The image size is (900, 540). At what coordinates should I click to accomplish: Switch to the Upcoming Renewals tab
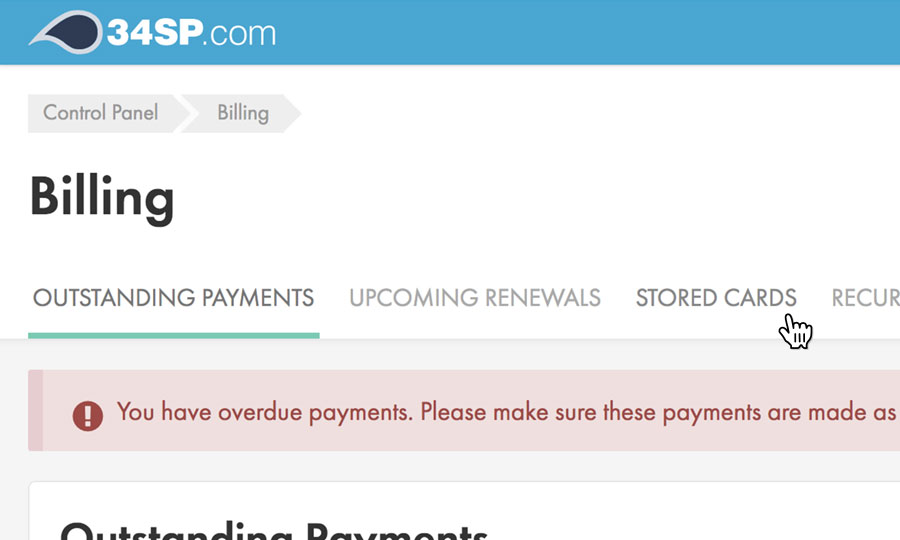tap(475, 298)
